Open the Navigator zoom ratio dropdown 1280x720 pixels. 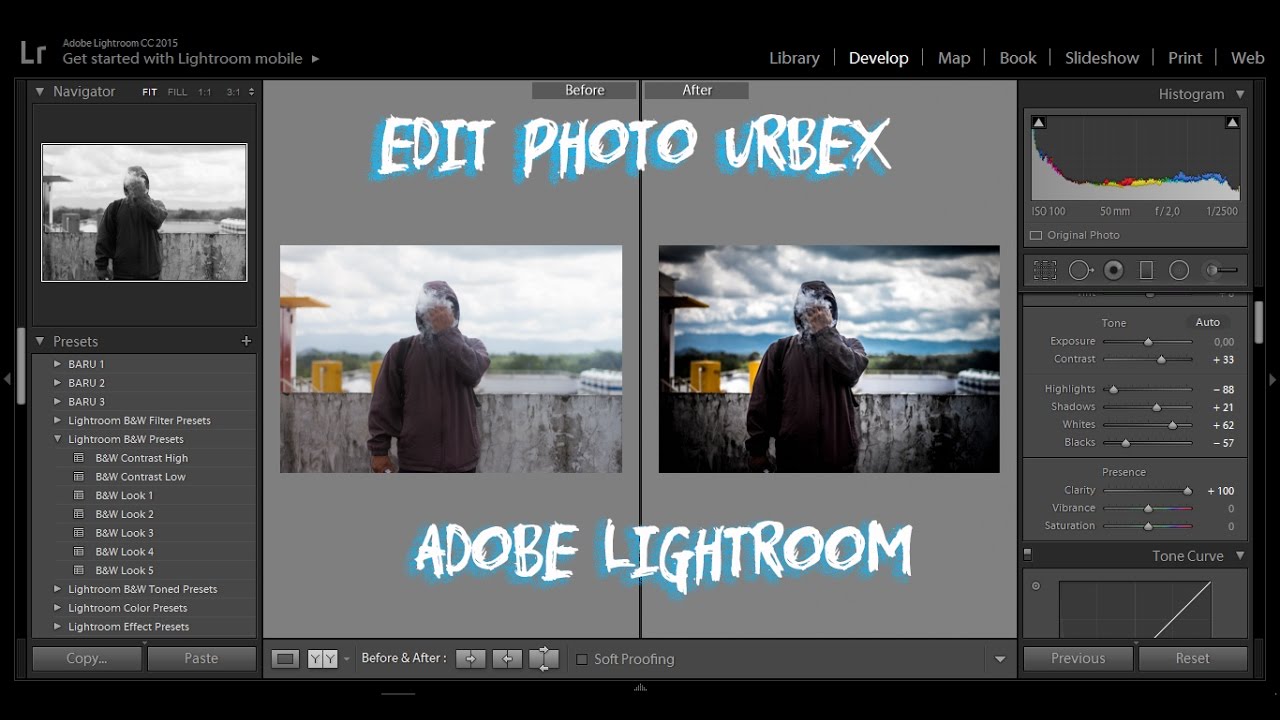tap(251, 92)
